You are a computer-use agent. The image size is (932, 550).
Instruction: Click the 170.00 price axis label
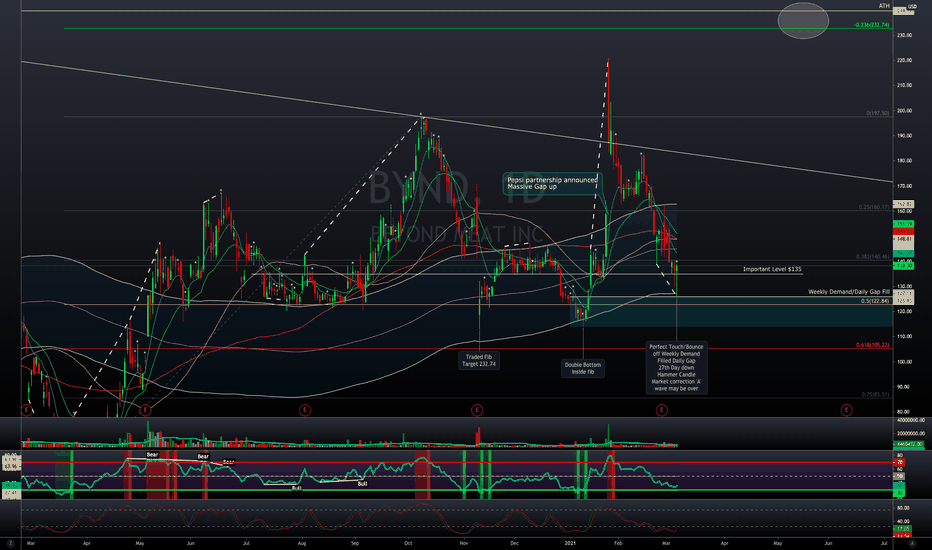(x=904, y=186)
